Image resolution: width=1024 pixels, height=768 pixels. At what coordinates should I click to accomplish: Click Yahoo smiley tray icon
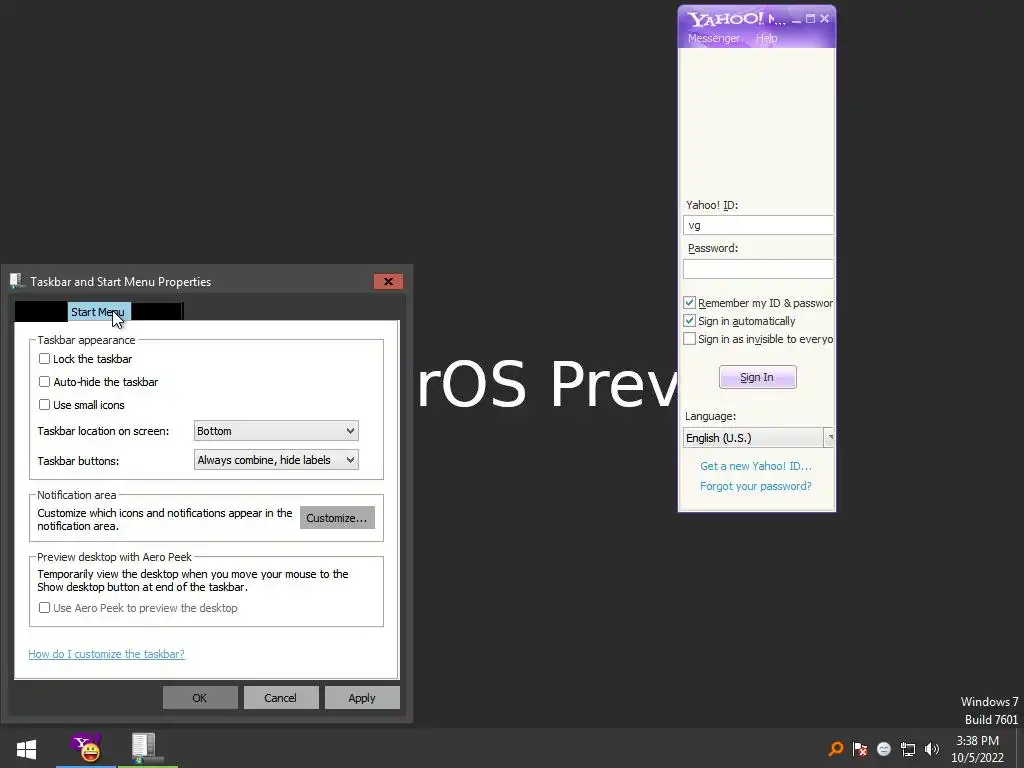pos(884,748)
